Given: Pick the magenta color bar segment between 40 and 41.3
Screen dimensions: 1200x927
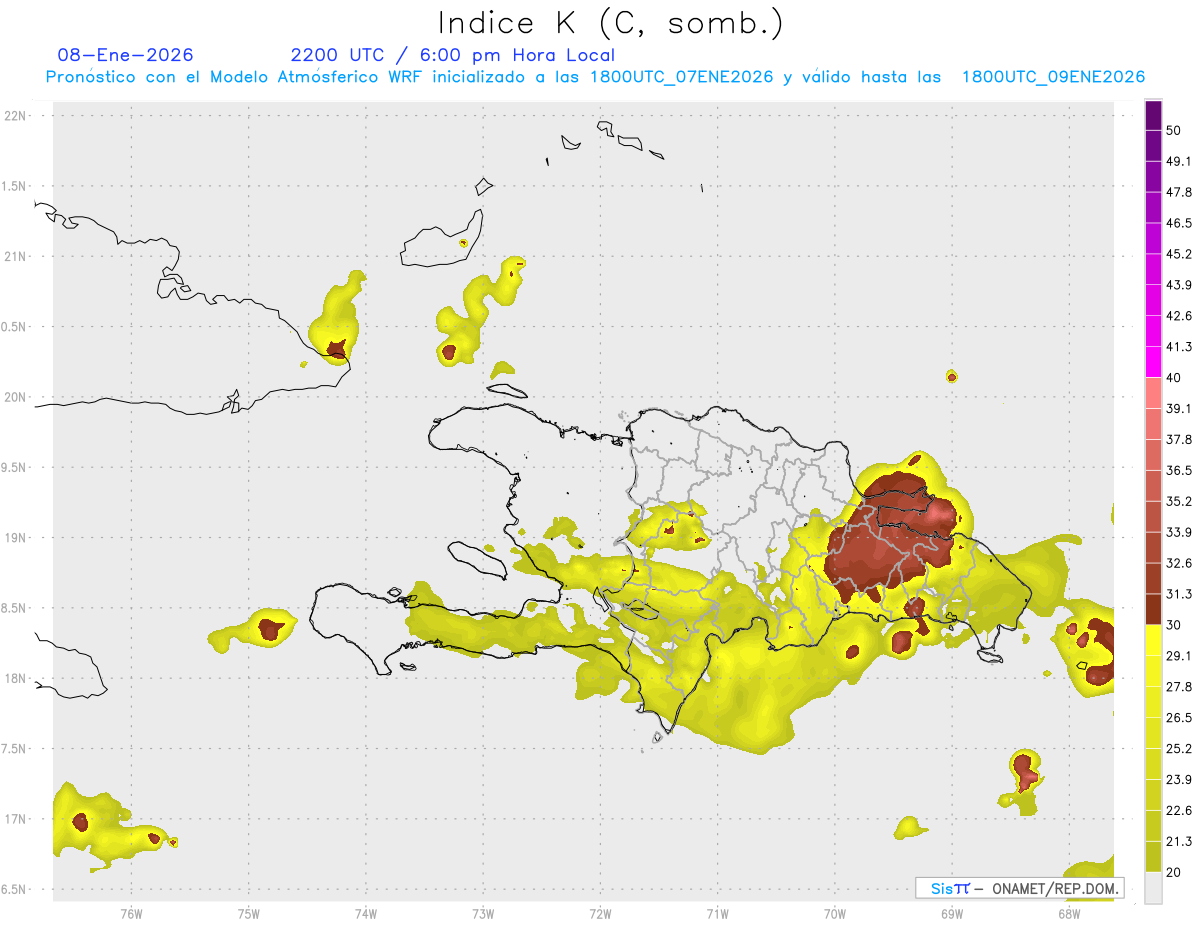Looking at the screenshot, I should coord(1153,362).
